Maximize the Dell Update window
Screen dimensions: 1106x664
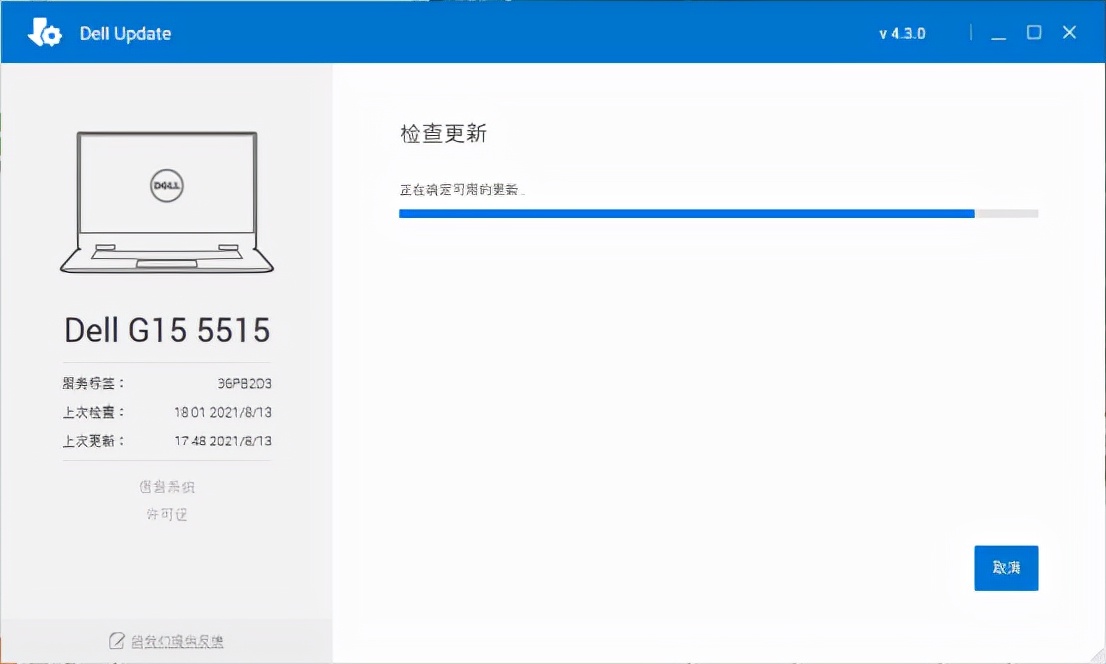pos(1034,32)
